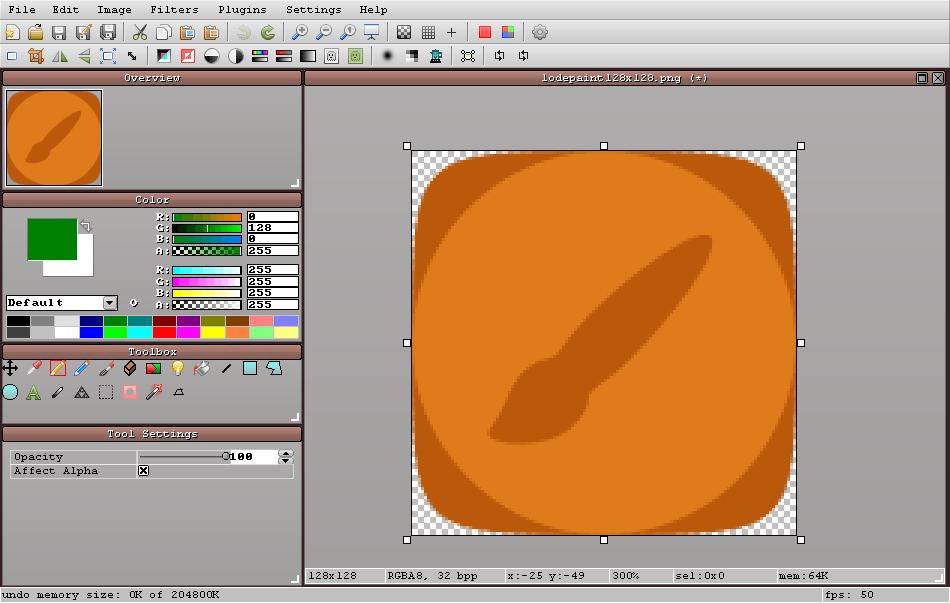Pick the Magic Wand selection tool
The image size is (950, 603).
pyautogui.click(x=154, y=393)
